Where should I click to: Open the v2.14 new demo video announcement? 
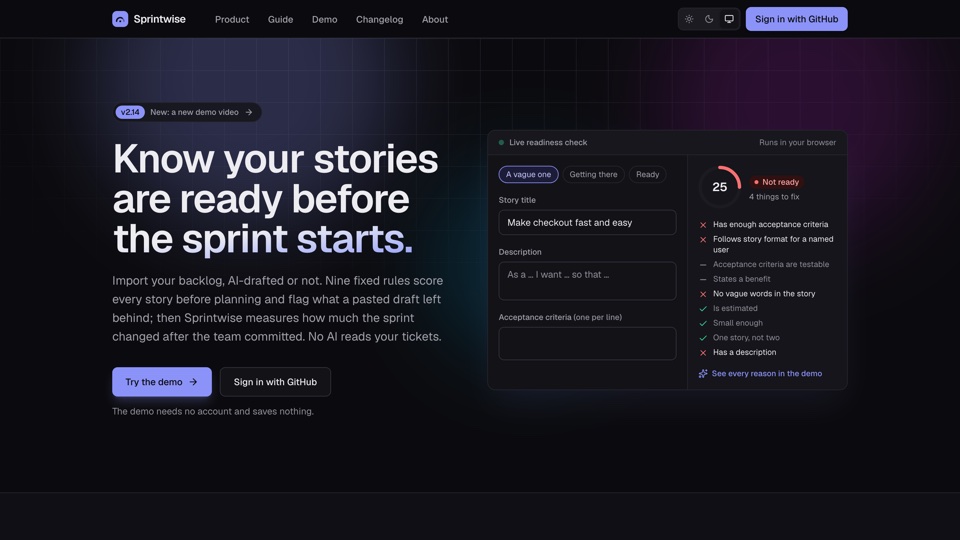187,112
